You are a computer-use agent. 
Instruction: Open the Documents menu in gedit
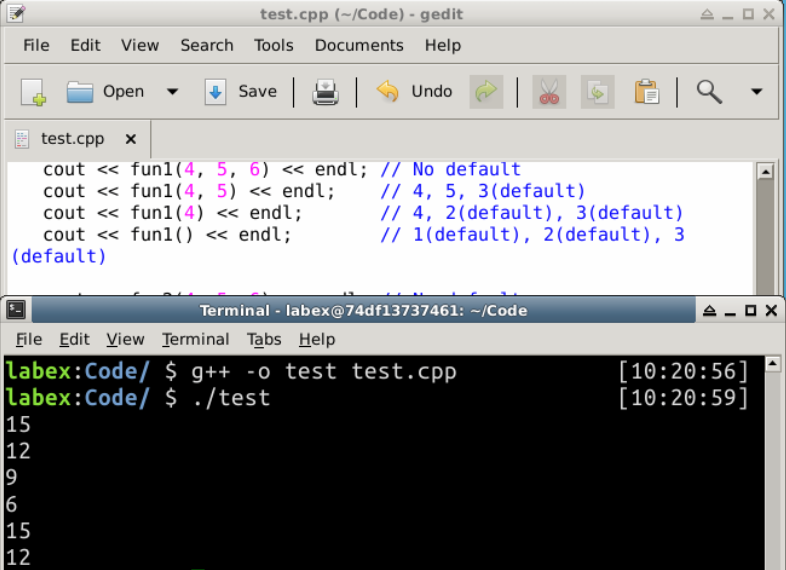[359, 45]
